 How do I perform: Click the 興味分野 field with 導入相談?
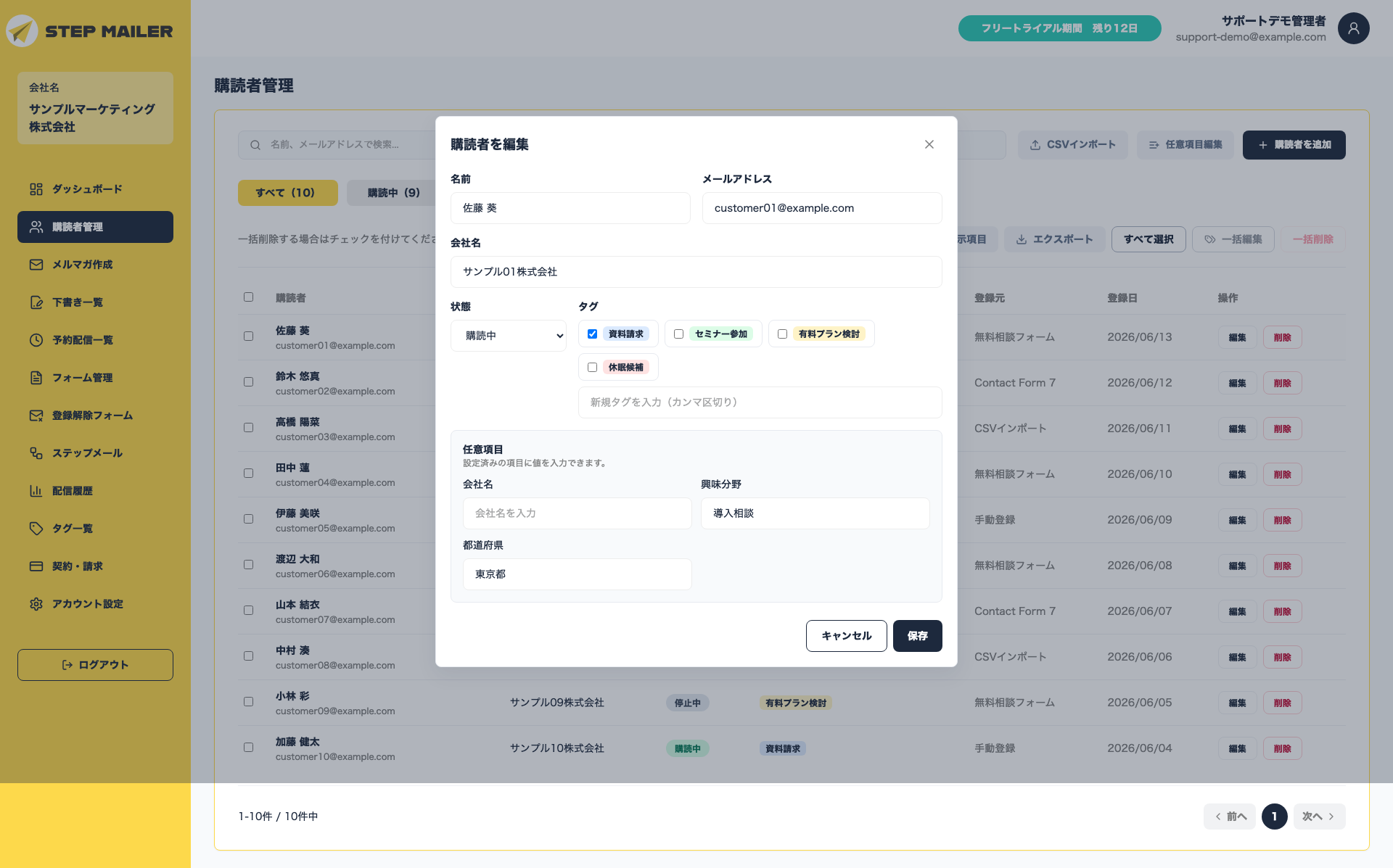(x=815, y=513)
